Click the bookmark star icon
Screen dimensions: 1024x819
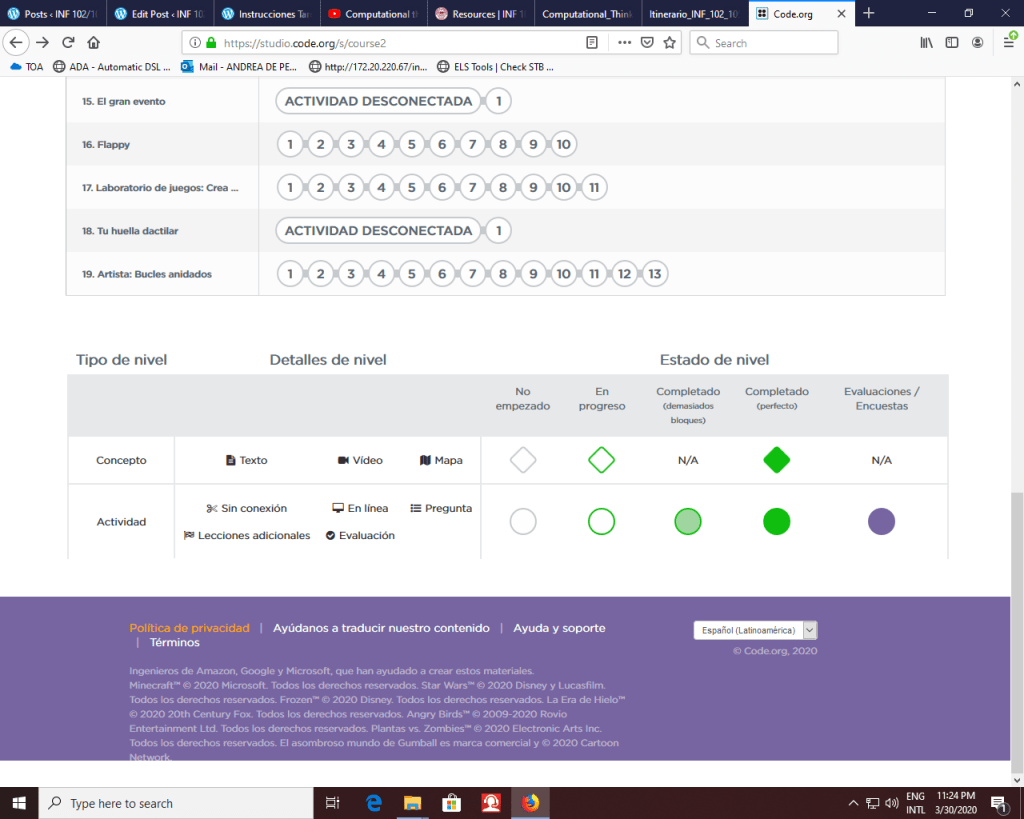tap(669, 42)
